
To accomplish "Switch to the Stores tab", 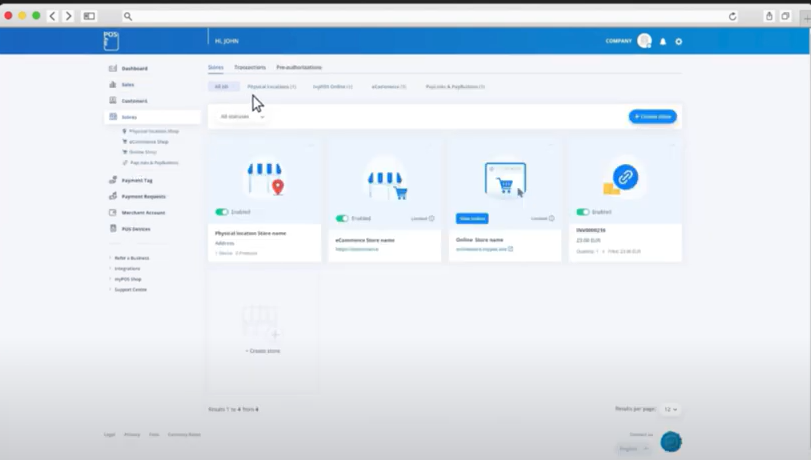I will [216, 67].
